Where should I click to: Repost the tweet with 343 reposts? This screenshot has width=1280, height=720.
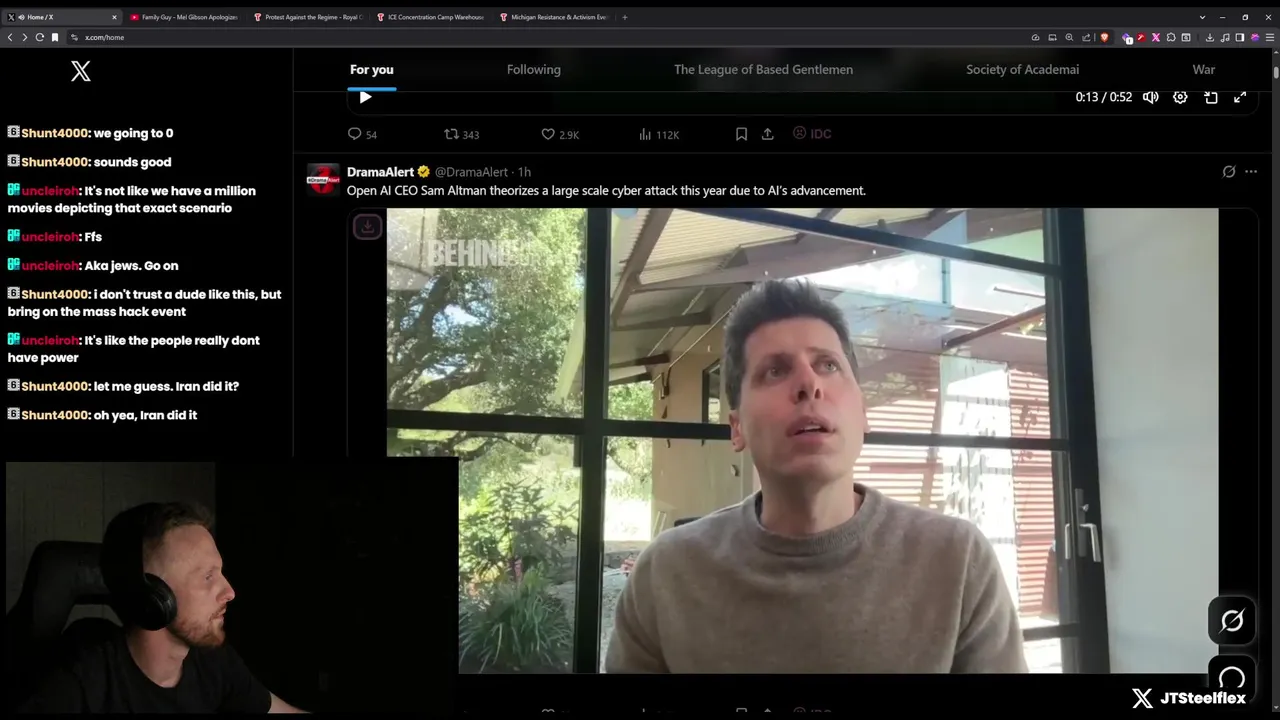click(x=462, y=134)
